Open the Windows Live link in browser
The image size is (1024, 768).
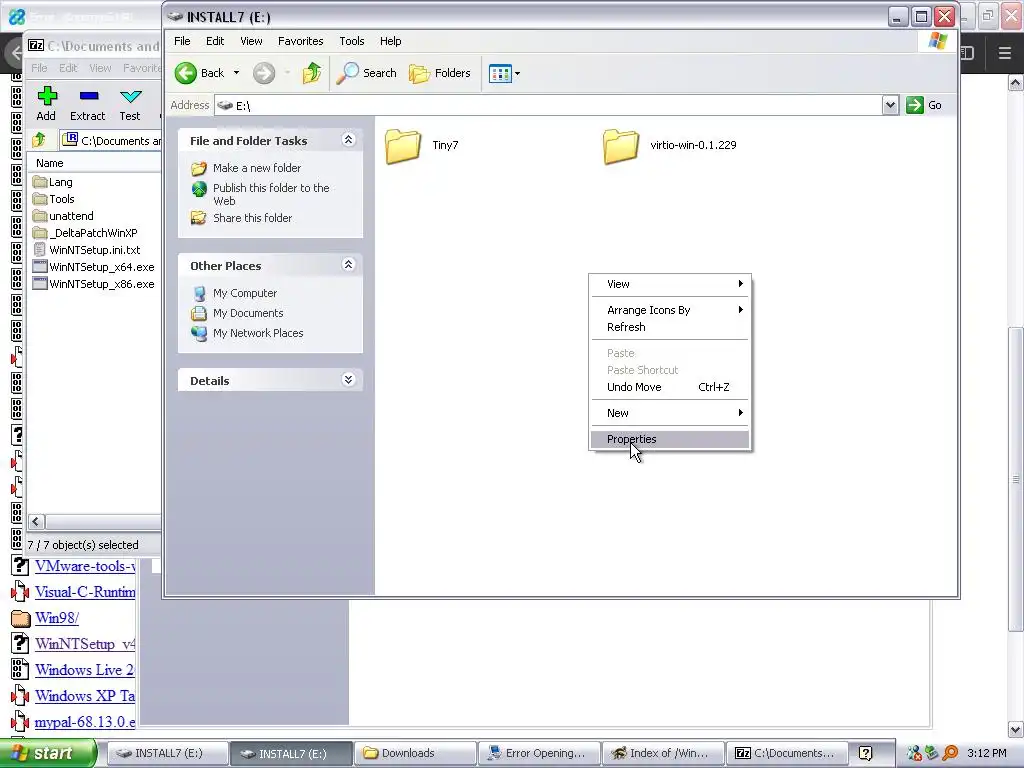tap(84, 670)
